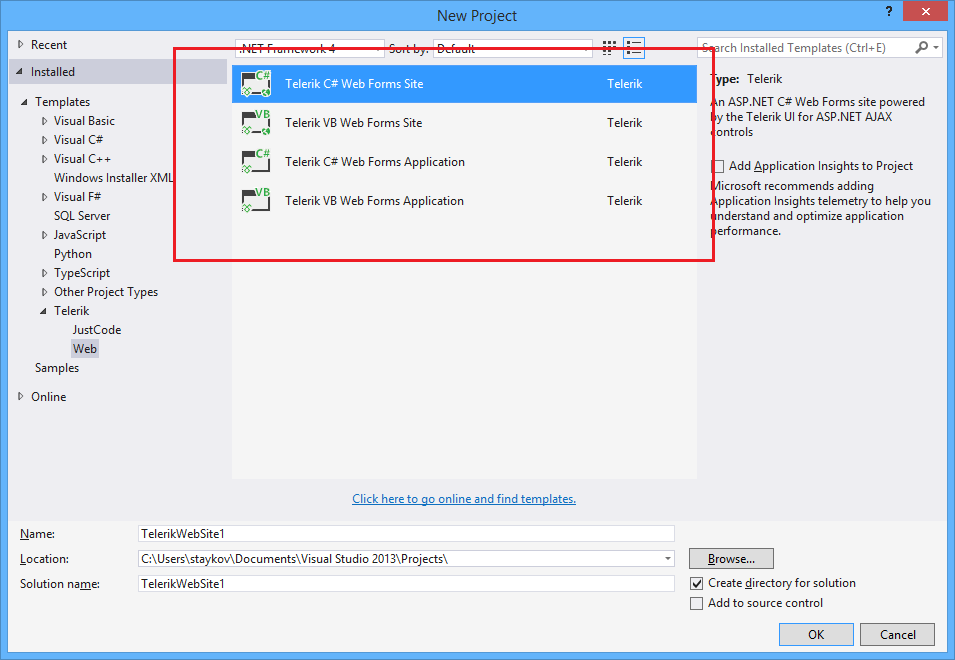Select the JustCode category
This screenshot has width=955, height=660.
(x=97, y=330)
